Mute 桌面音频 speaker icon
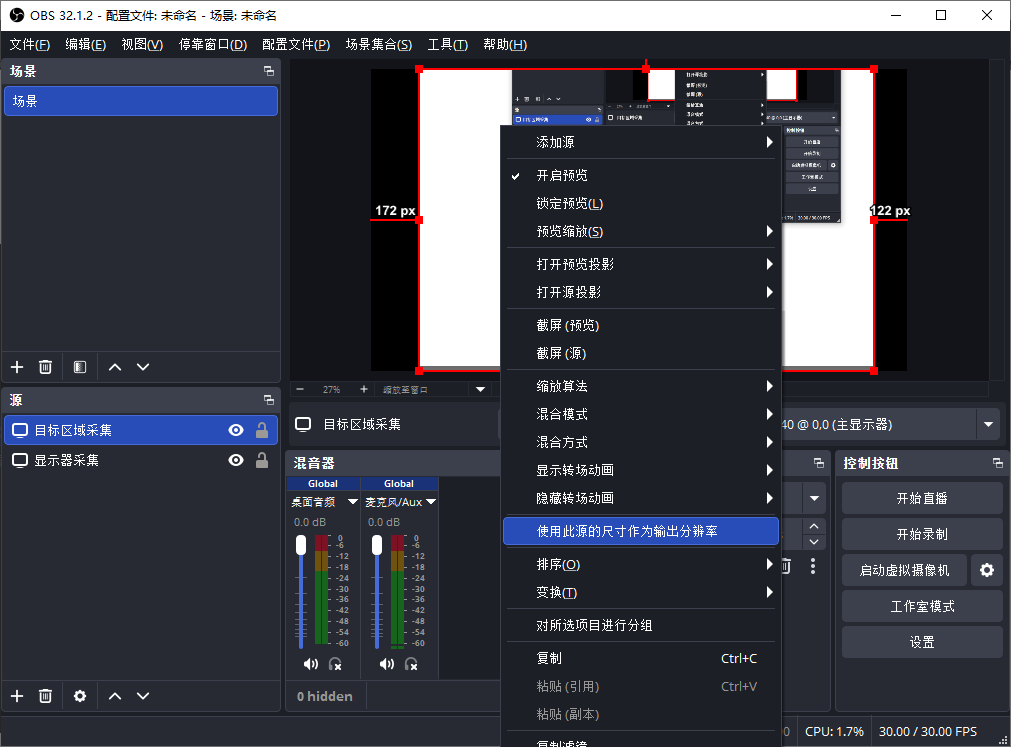 point(311,664)
